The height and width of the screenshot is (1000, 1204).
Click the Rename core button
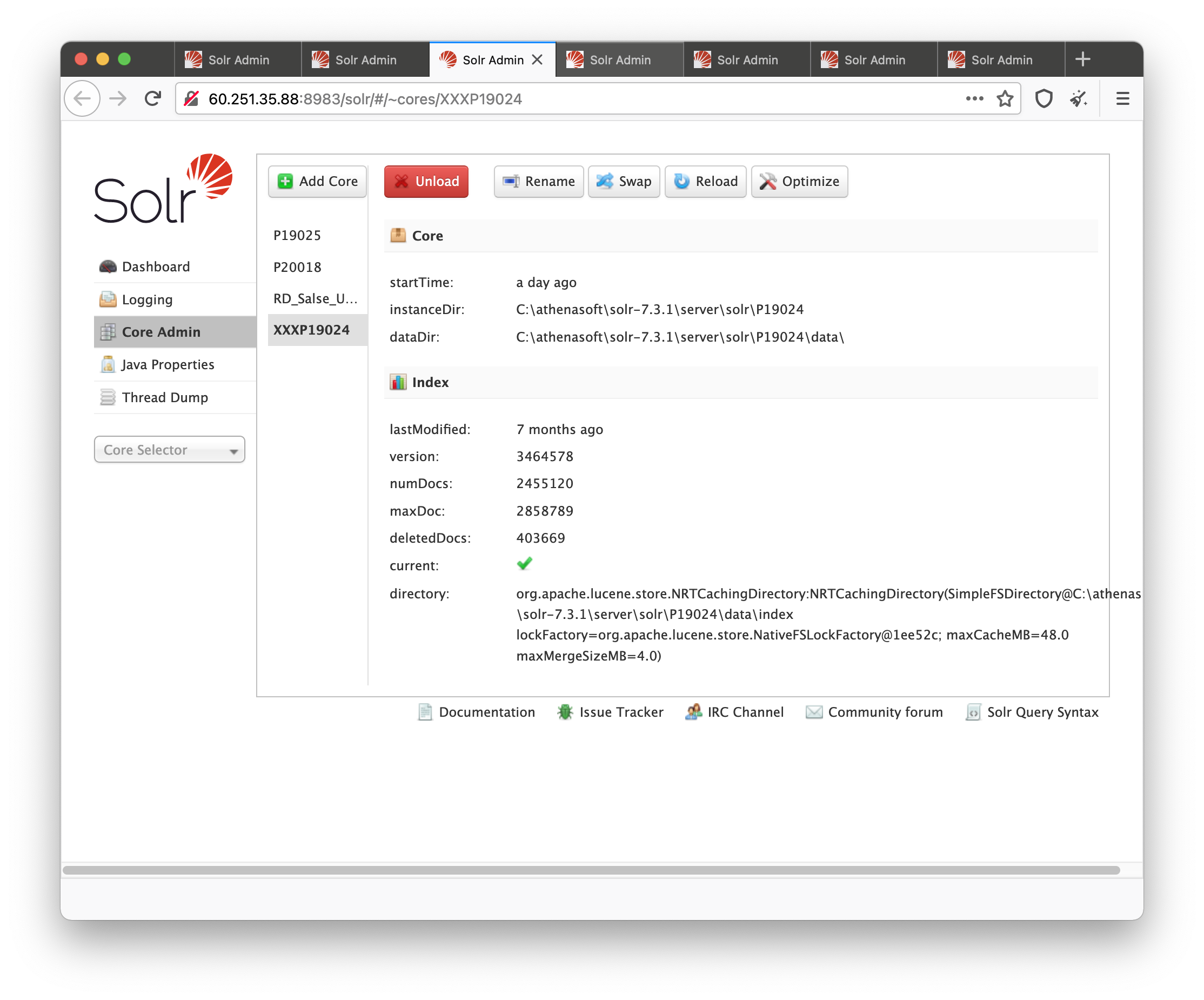coord(538,181)
